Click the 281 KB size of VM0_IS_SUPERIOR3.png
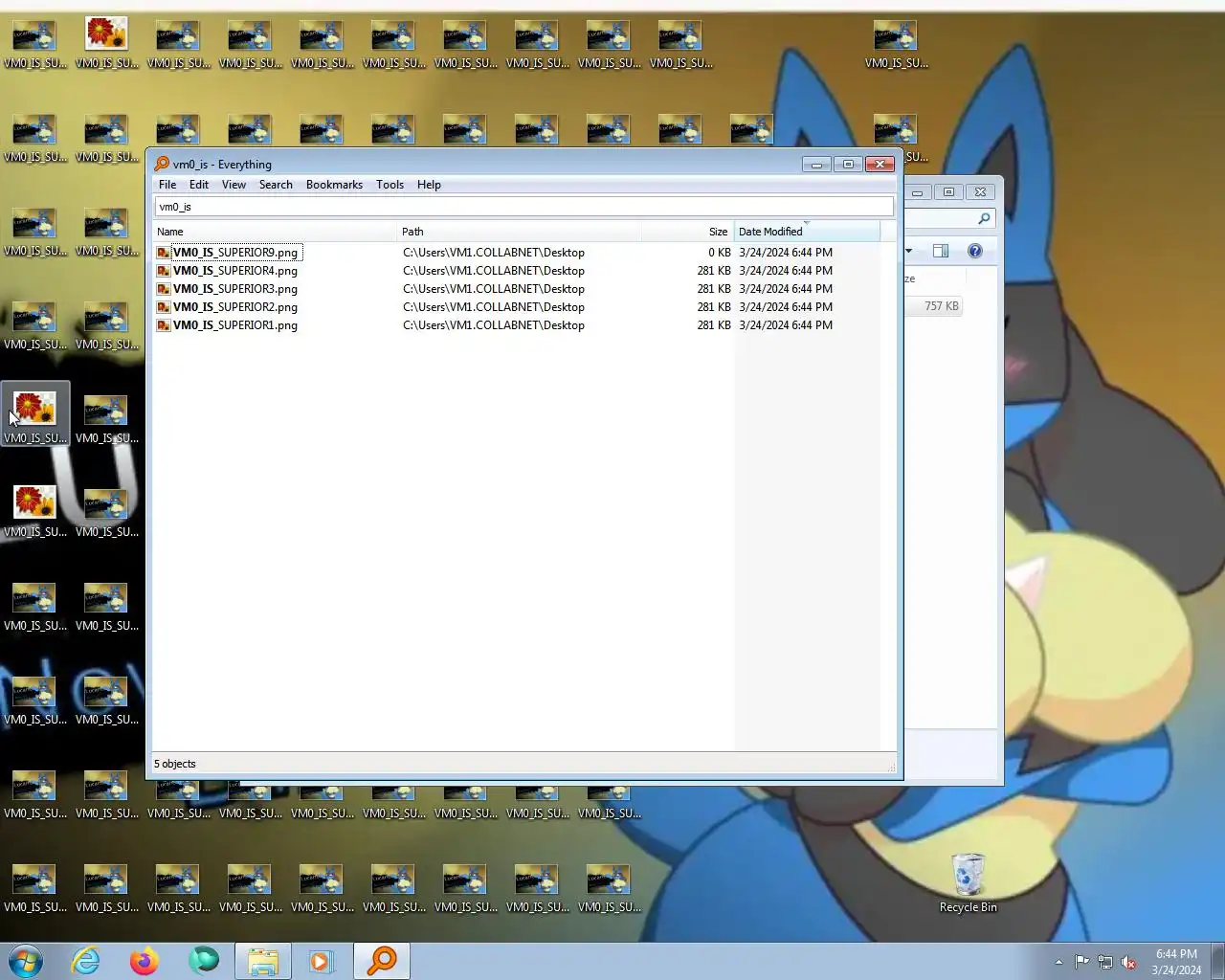 coord(714,289)
